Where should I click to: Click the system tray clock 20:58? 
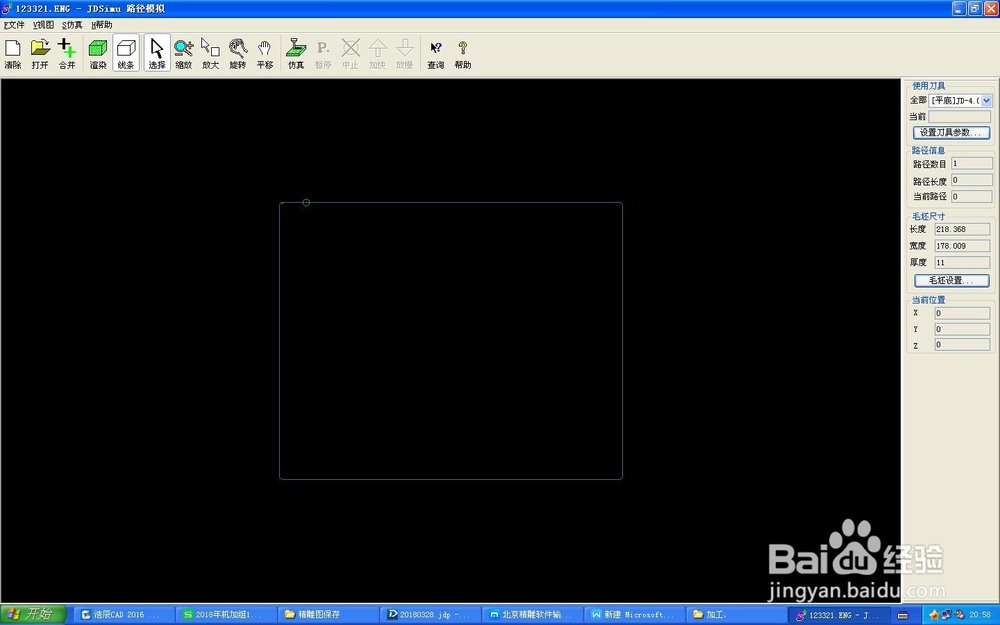(980, 615)
